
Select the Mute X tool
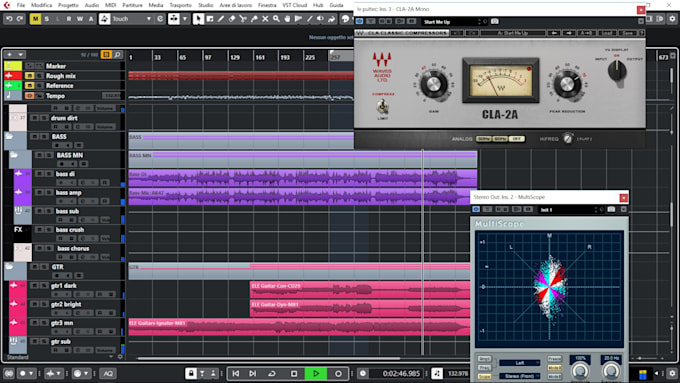pos(265,19)
